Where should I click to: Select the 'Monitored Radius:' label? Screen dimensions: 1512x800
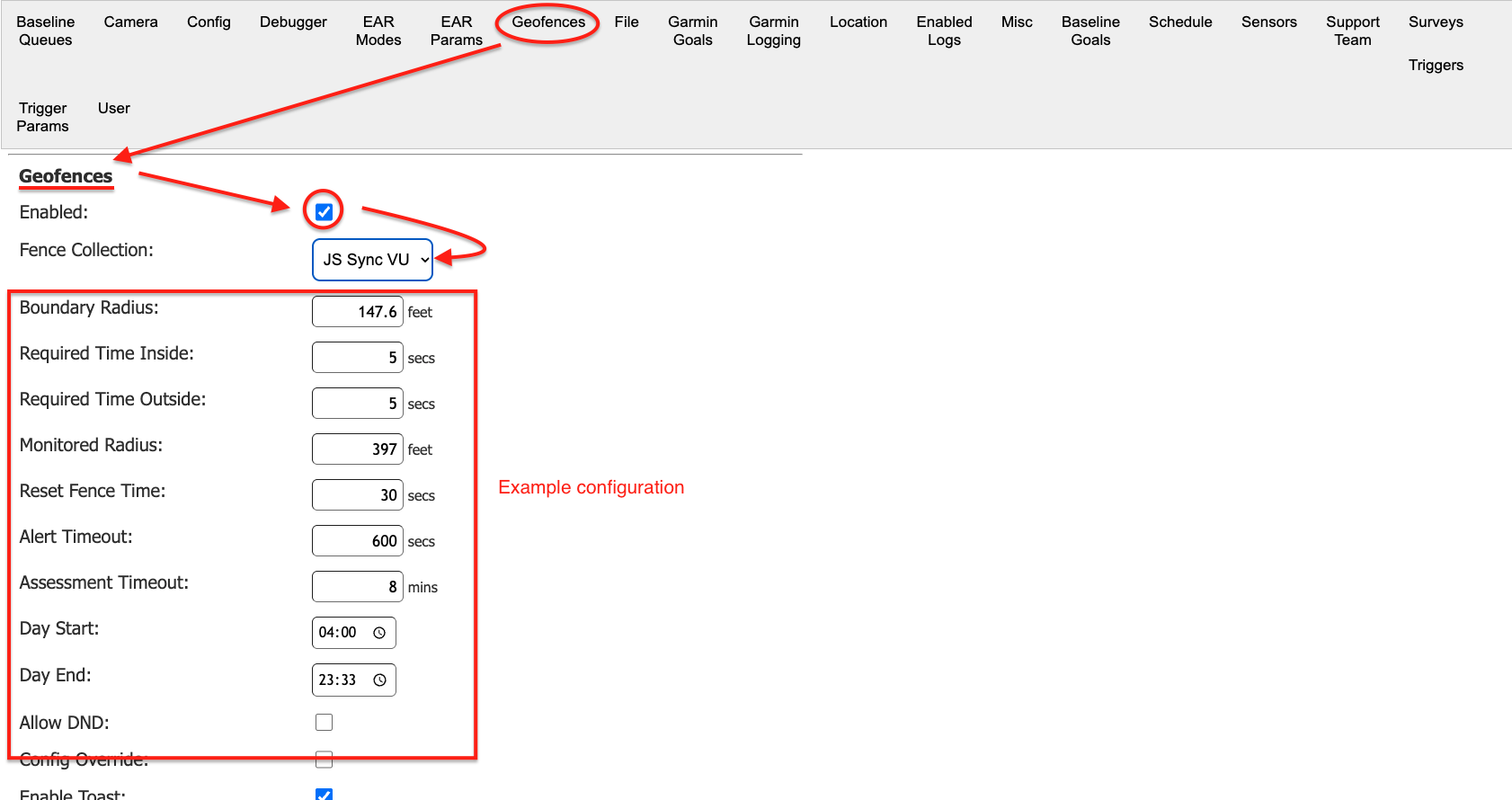click(91, 445)
